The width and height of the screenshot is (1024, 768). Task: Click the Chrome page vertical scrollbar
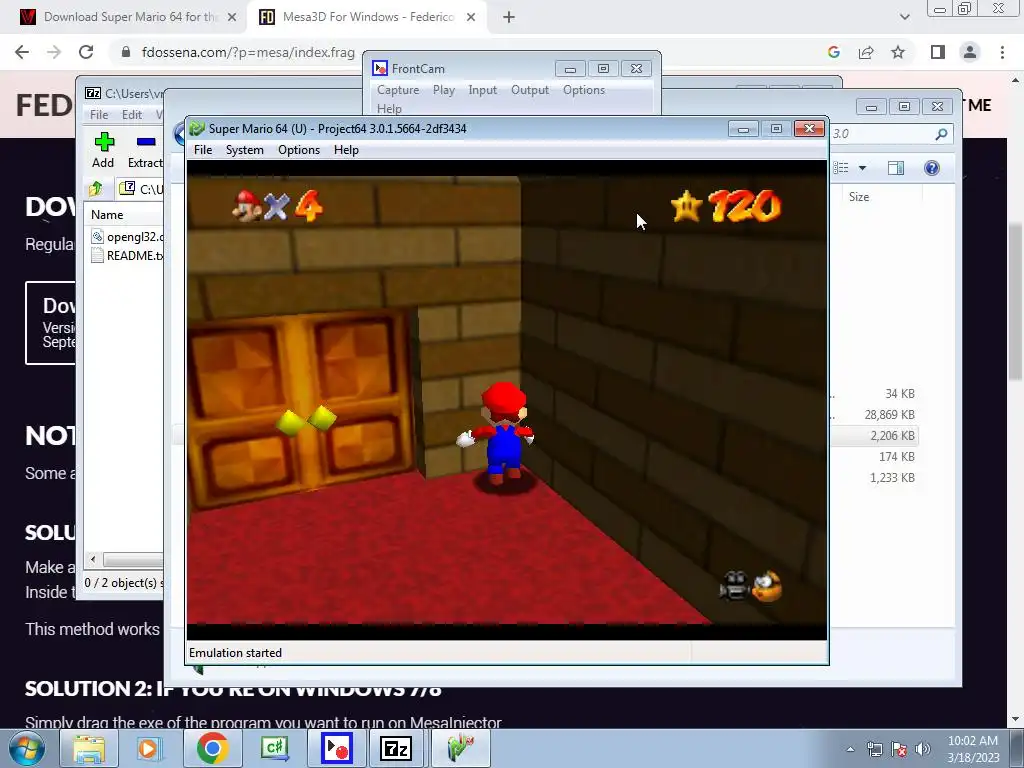coord(1016,300)
